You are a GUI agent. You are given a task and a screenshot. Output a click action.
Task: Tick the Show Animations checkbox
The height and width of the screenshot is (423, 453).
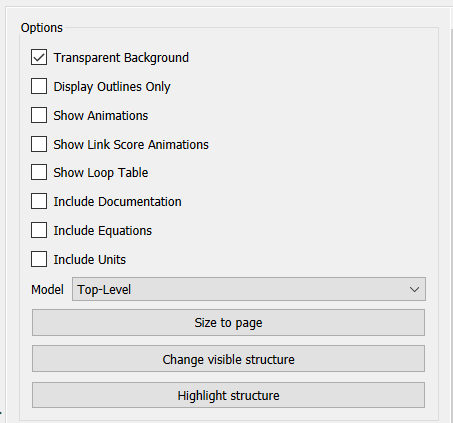39,115
